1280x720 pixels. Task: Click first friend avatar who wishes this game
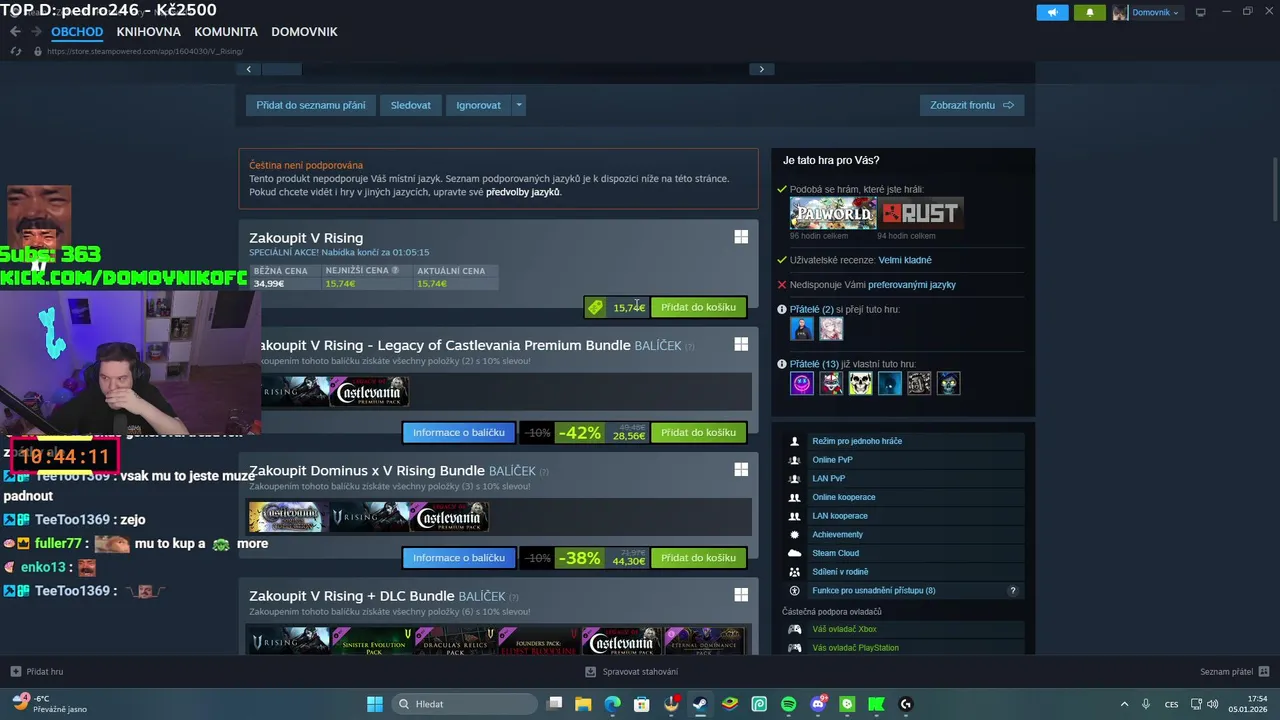tap(802, 329)
